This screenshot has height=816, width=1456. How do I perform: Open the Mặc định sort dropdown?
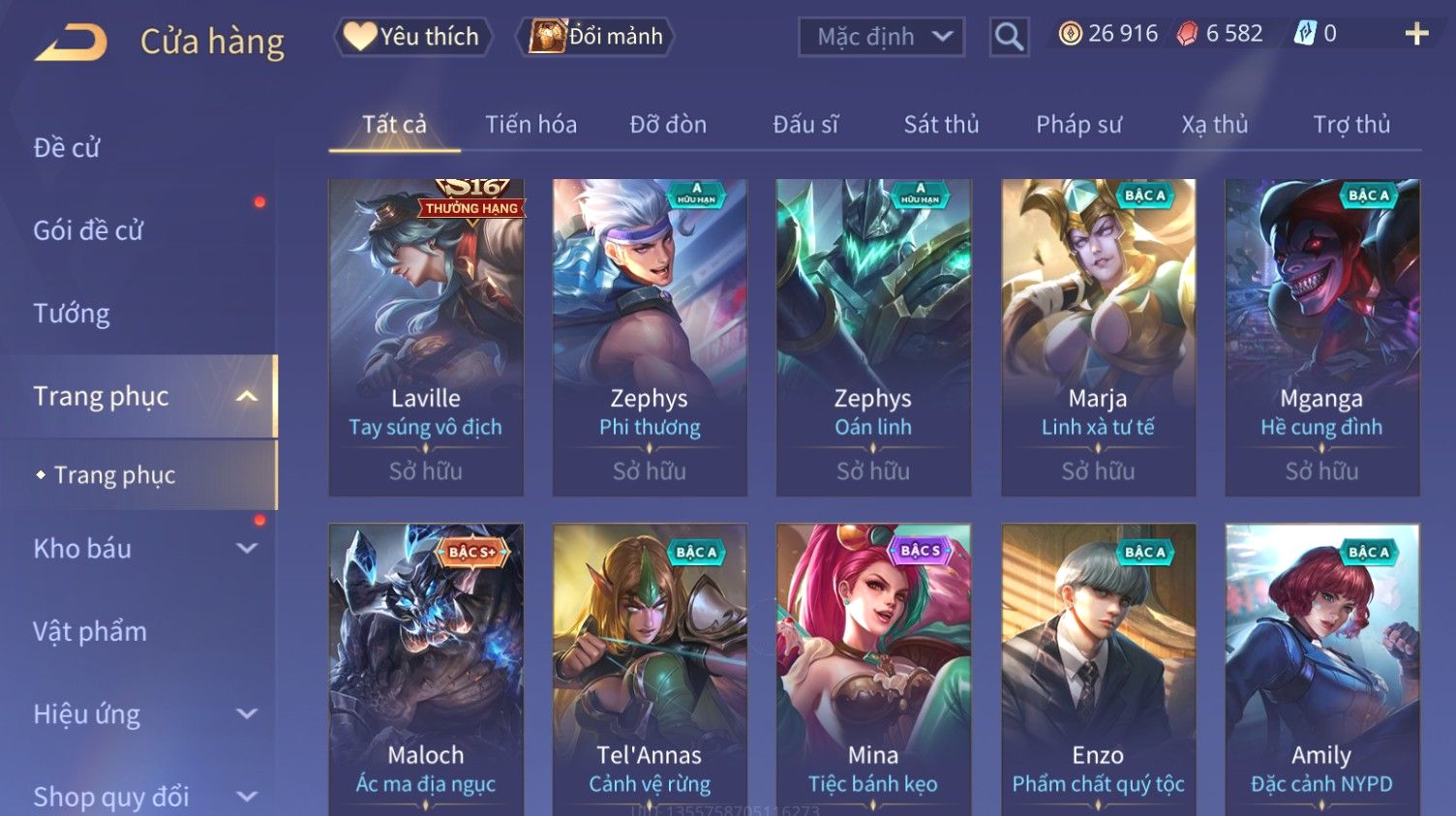[881, 37]
